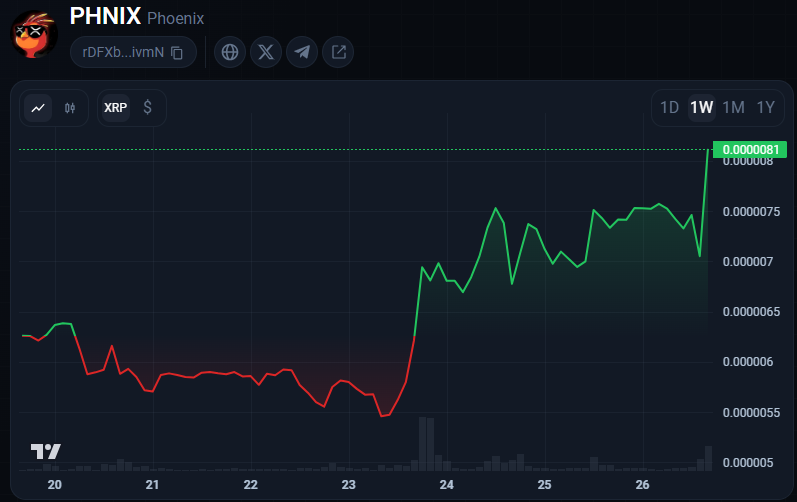Click the 0.0000065 price axis label

pyautogui.click(x=751, y=311)
